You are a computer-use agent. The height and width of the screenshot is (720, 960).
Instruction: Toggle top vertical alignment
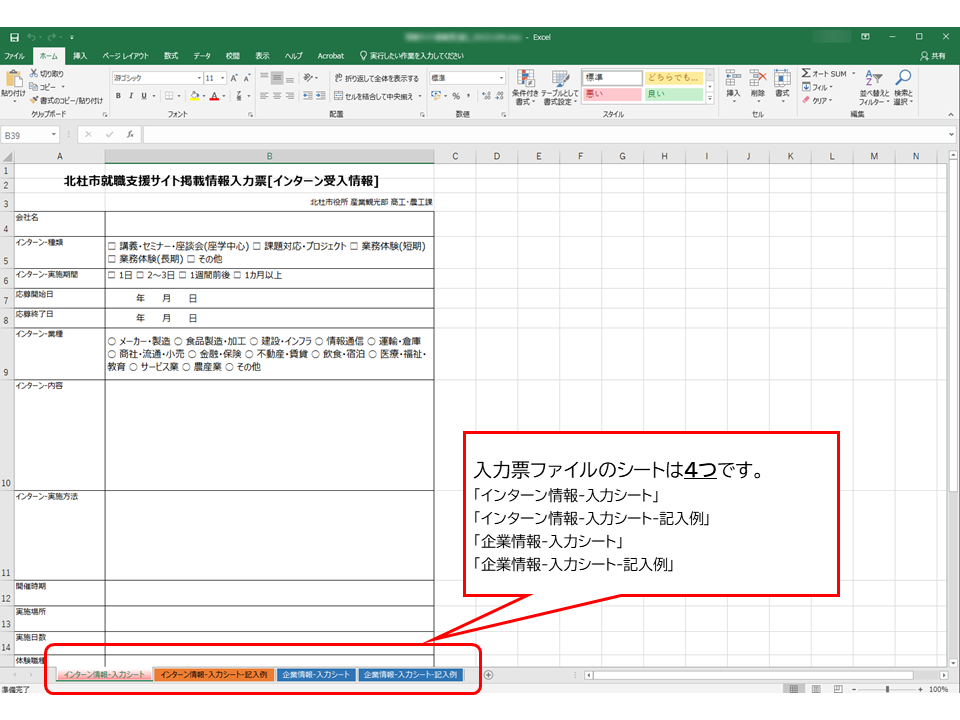tap(264, 78)
